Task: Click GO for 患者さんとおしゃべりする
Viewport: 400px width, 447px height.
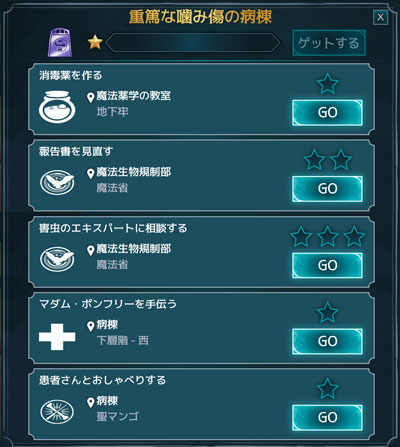Action: click(327, 417)
